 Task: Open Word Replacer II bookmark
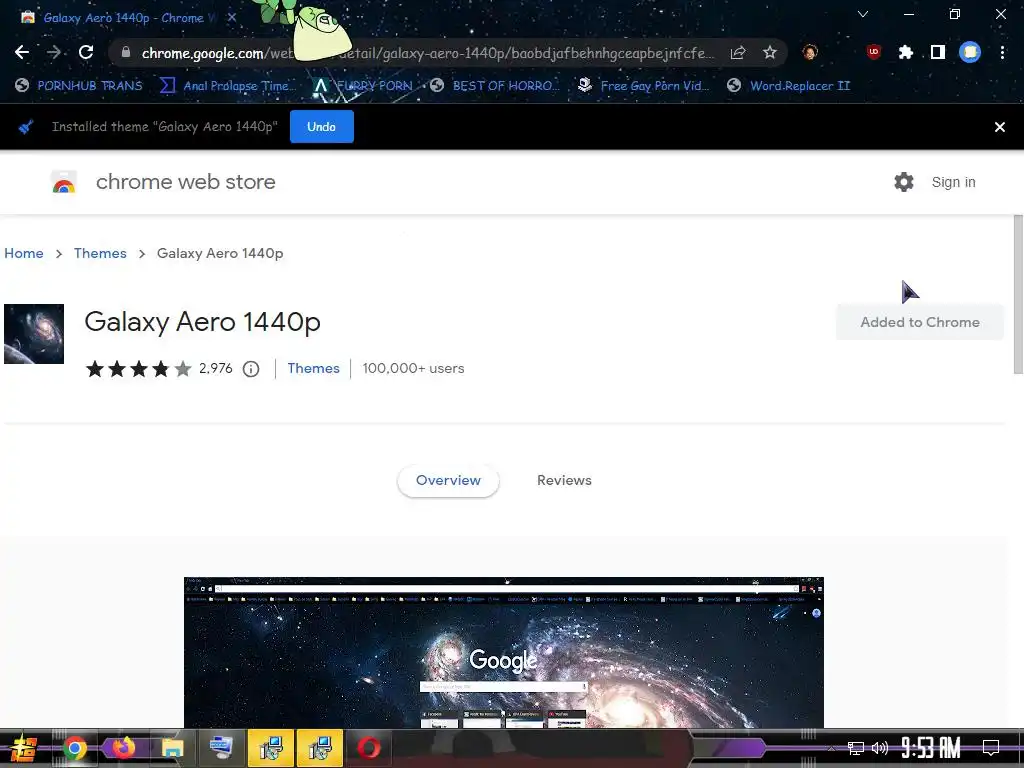coord(788,86)
